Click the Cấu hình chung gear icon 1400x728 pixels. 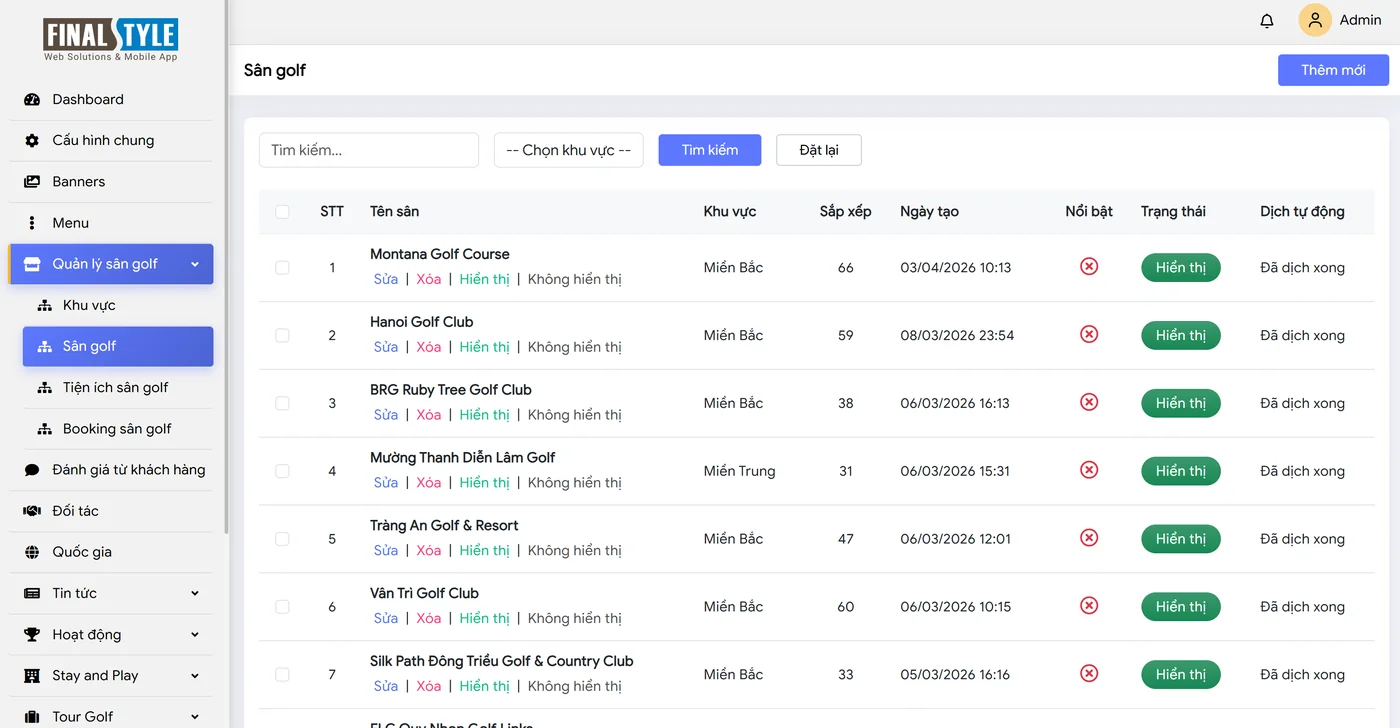click(x=32, y=140)
